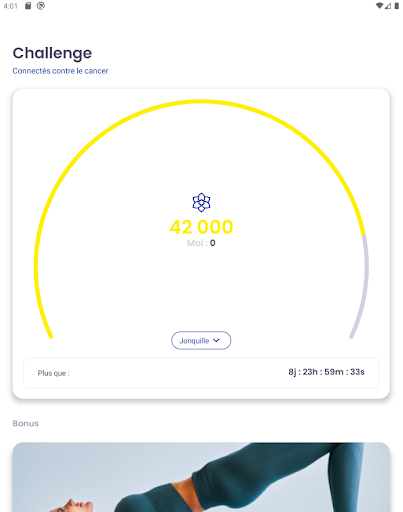Tap the clock time in status bar

point(10,6)
